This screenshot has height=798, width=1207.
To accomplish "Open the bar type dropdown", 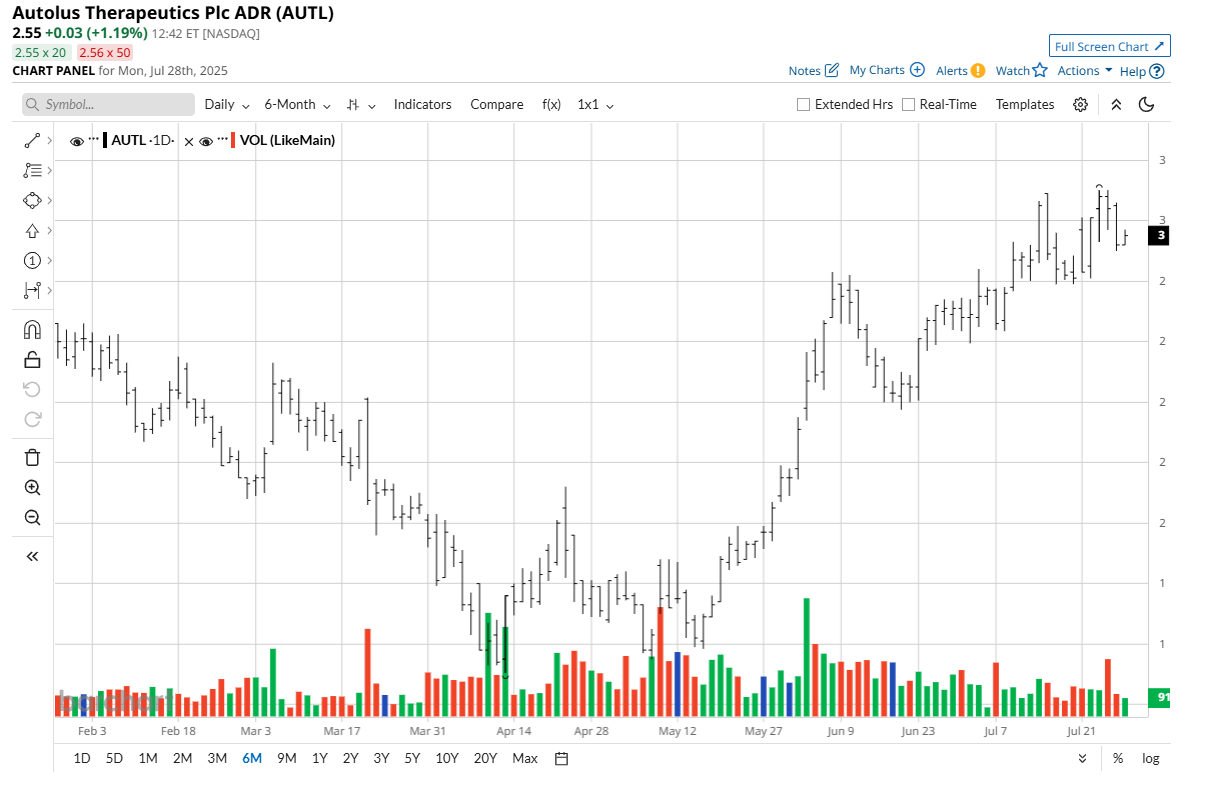I will tap(361, 105).
